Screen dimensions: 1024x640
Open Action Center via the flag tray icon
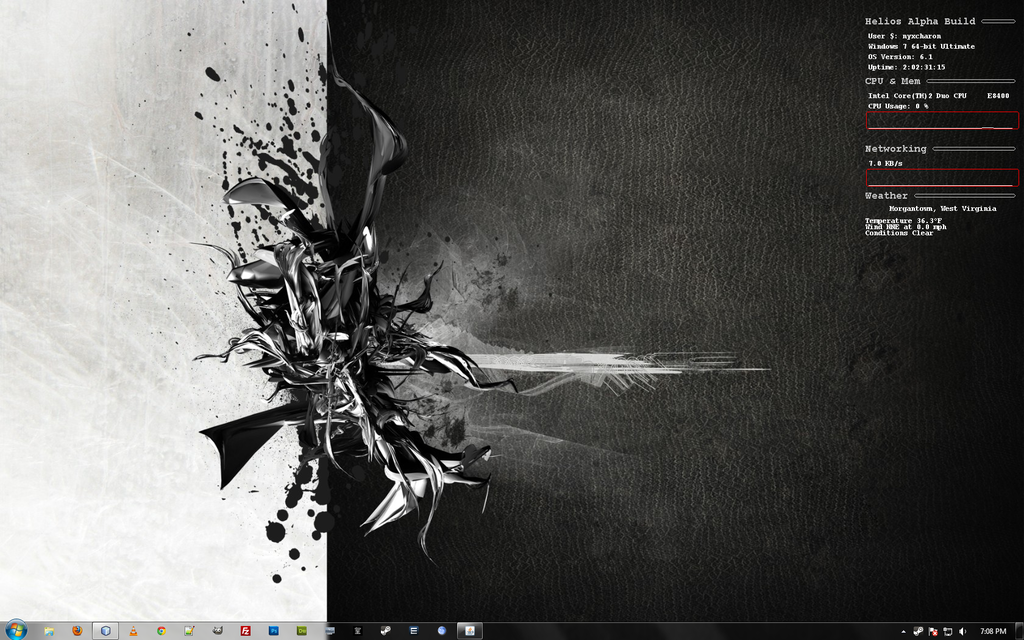pyautogui.click(x=932, y=630)
